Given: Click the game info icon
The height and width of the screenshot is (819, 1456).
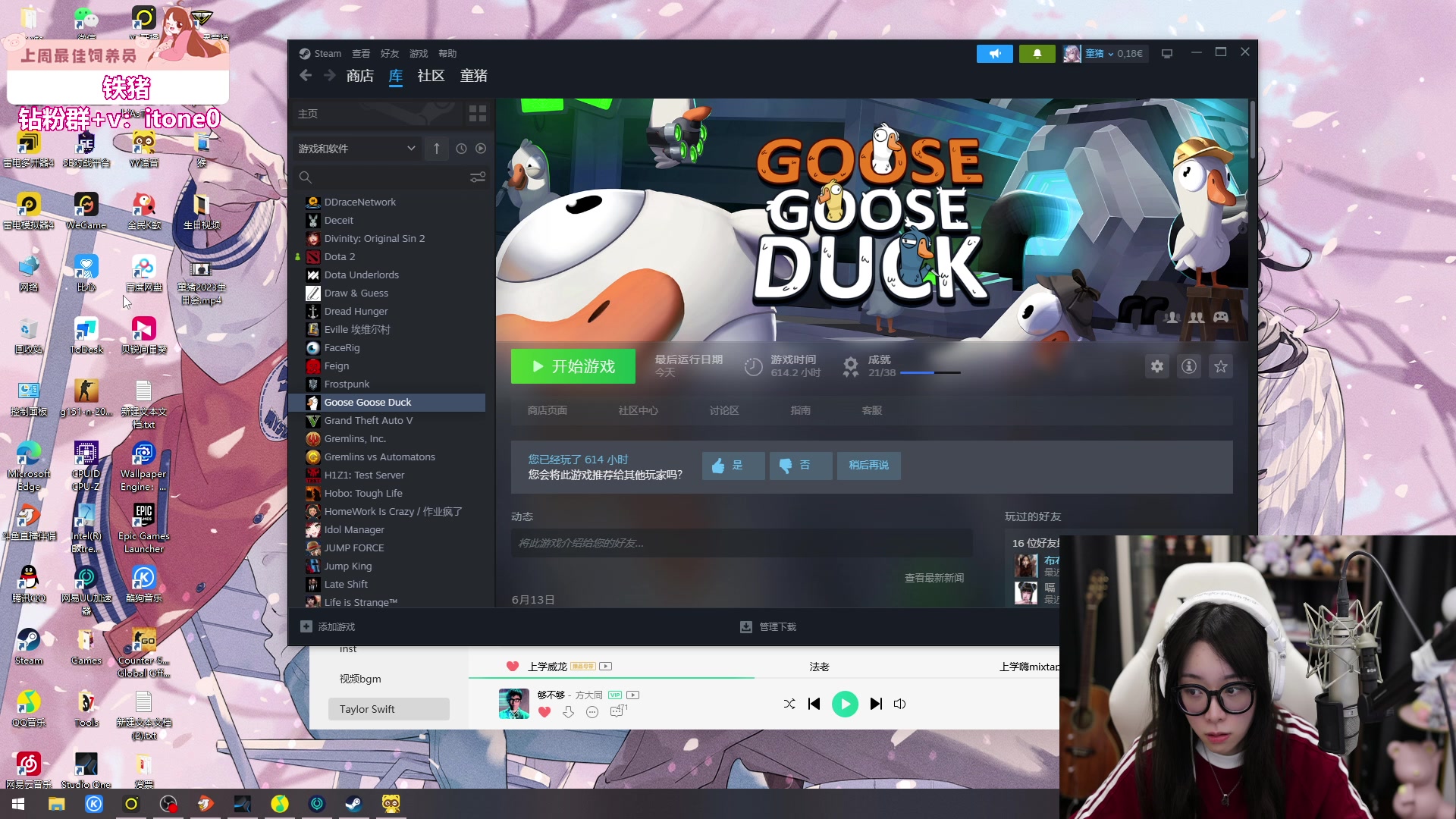Looking at the screenshot, I should click(1188, 367).
